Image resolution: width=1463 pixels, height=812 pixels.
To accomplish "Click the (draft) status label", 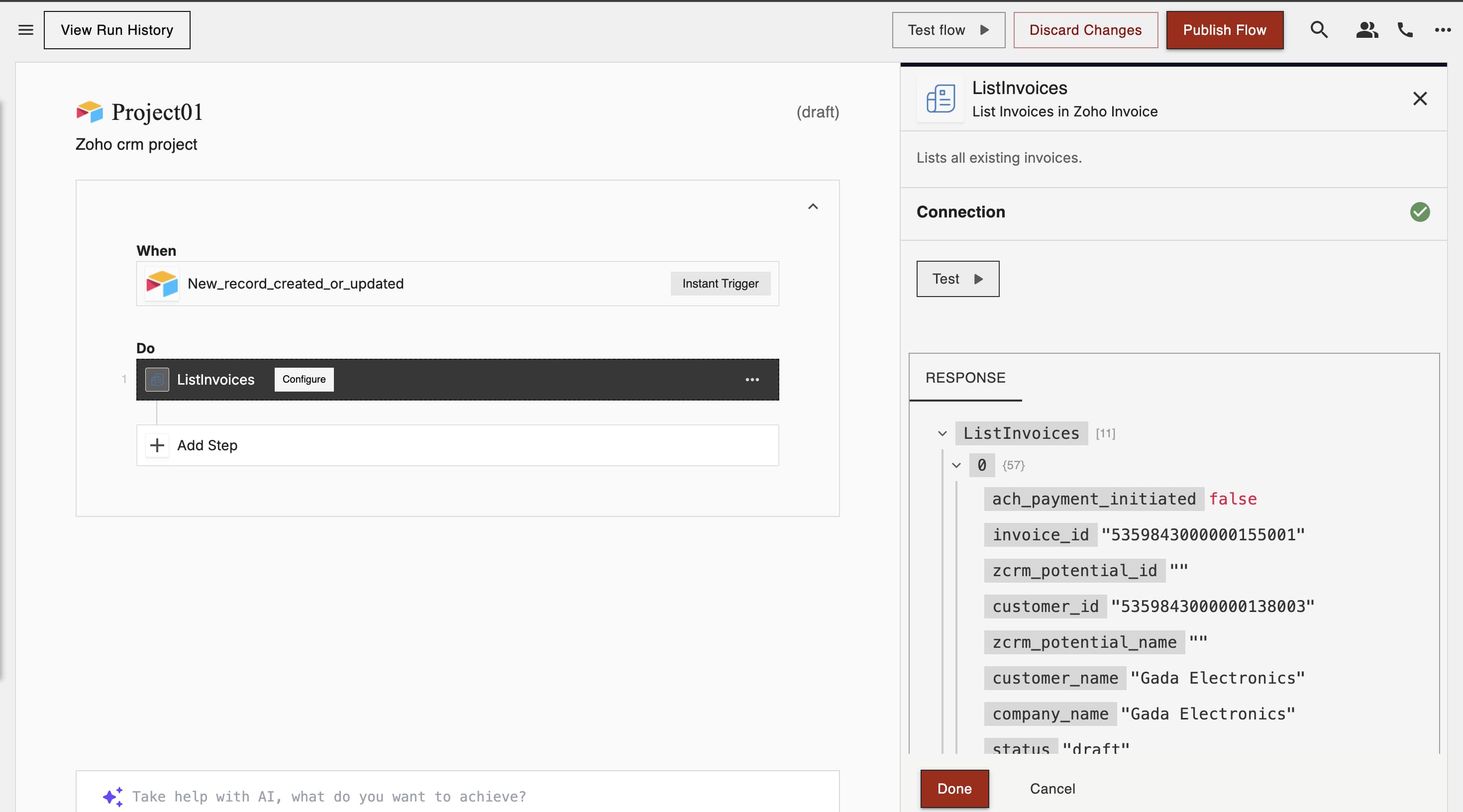I will [817, 112].
